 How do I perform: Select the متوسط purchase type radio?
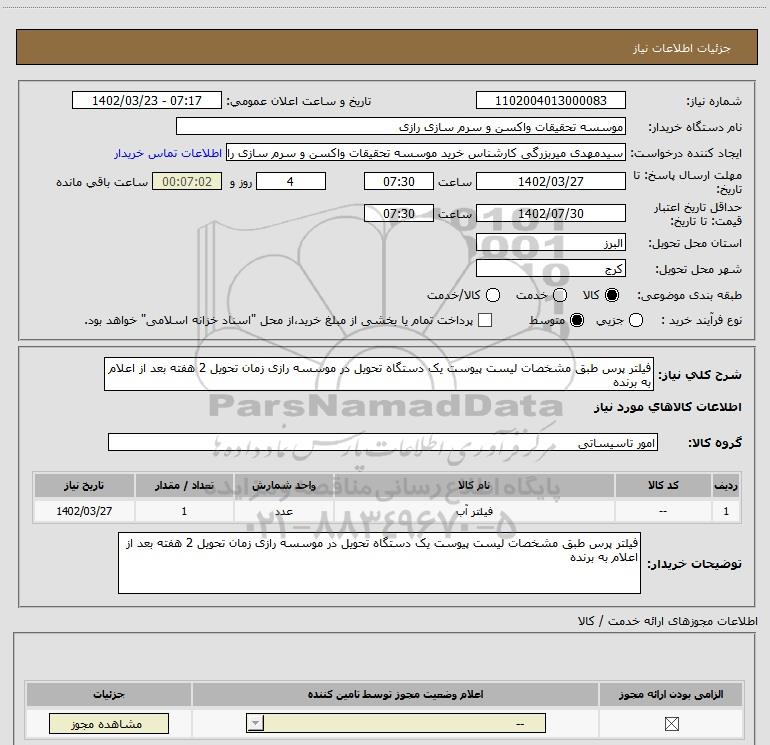(577, 320)
